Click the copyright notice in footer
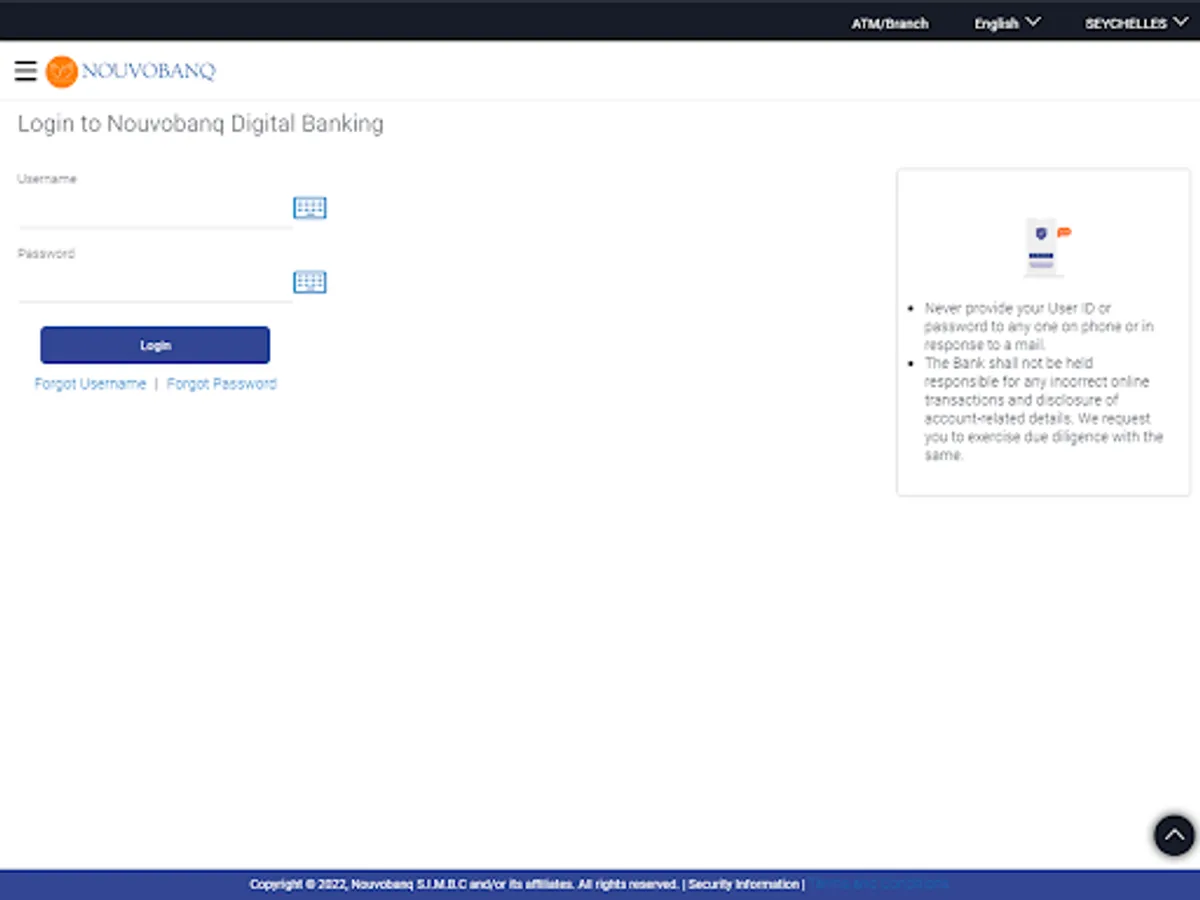The image size is (1200, 900). point(464,885)
